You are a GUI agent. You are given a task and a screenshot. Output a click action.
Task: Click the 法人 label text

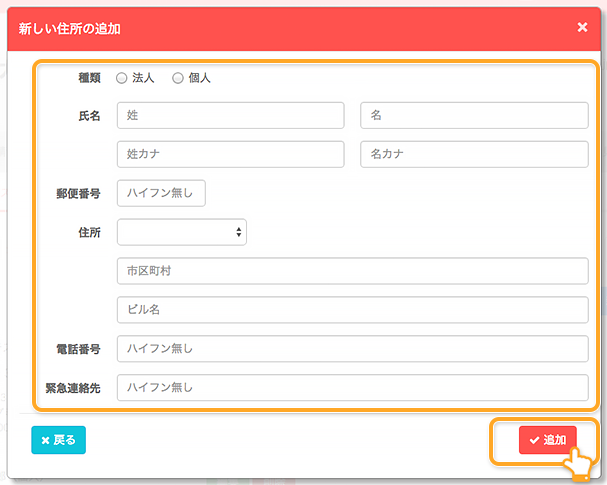tap(143, 78)
